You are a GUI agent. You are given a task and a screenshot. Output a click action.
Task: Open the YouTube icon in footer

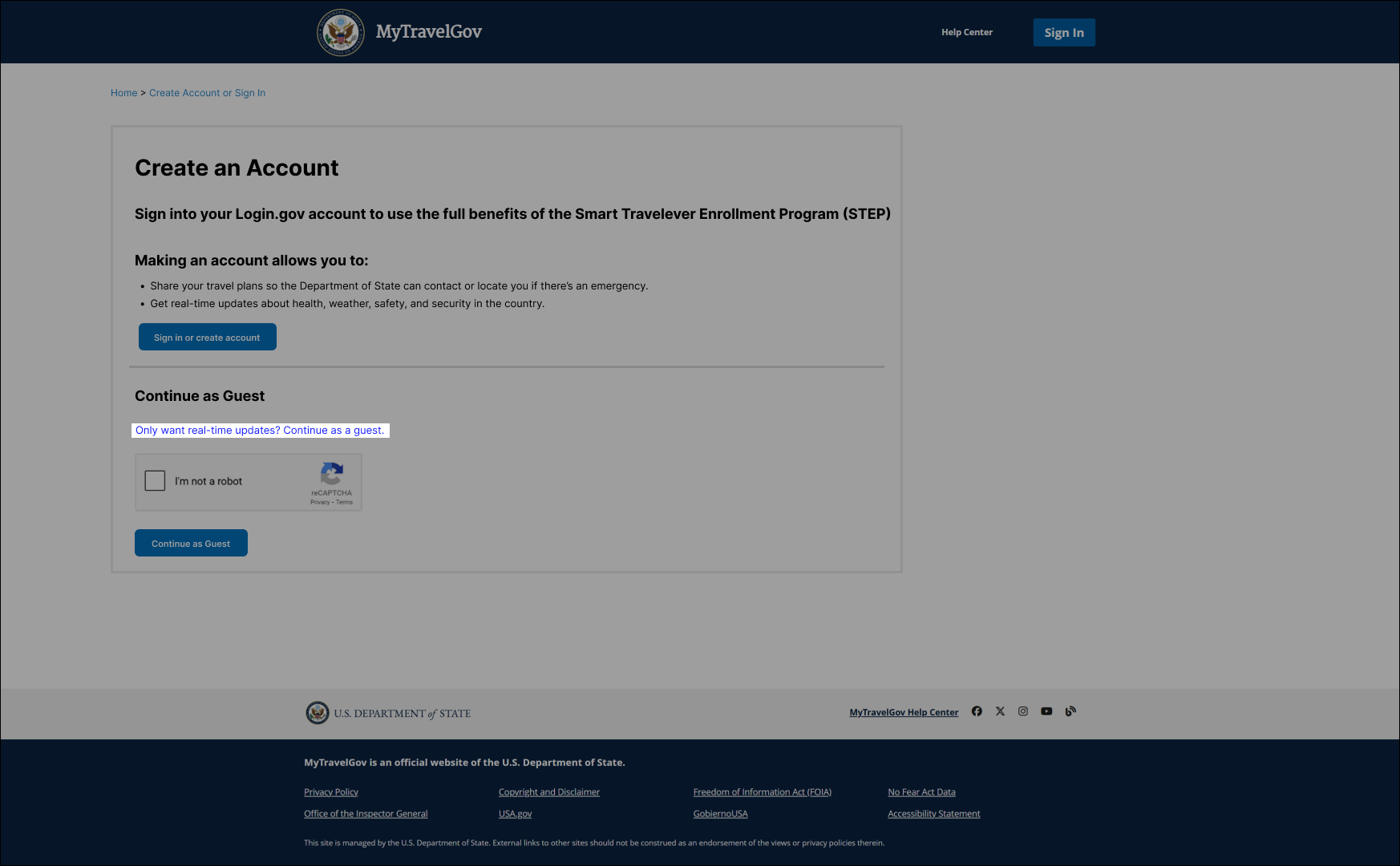(x=1046, y=711)
